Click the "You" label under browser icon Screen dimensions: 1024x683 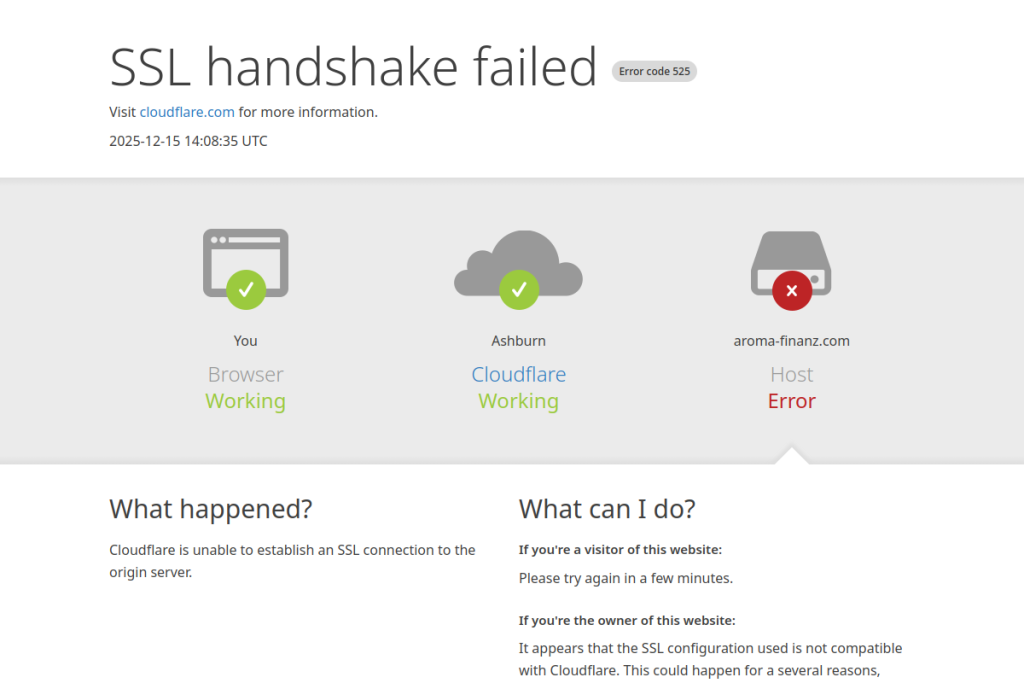245,341
